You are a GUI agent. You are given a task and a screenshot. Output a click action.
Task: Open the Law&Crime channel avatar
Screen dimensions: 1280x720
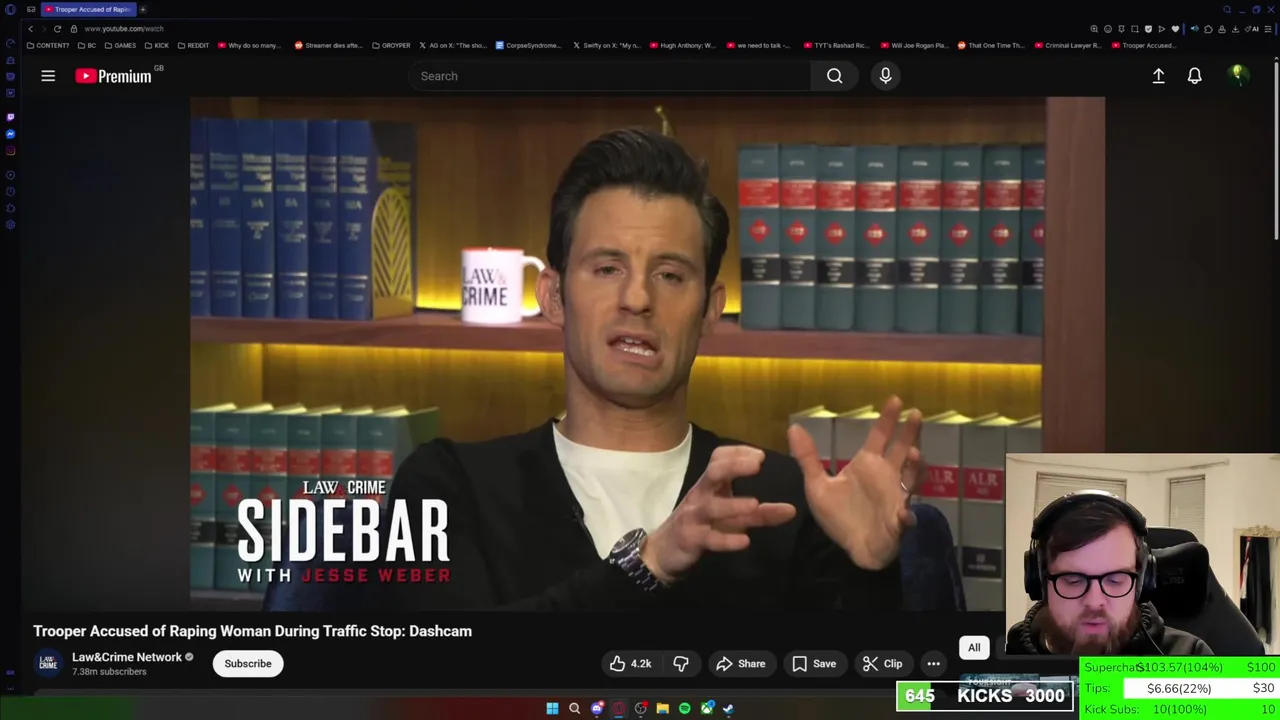coord(48,663)
